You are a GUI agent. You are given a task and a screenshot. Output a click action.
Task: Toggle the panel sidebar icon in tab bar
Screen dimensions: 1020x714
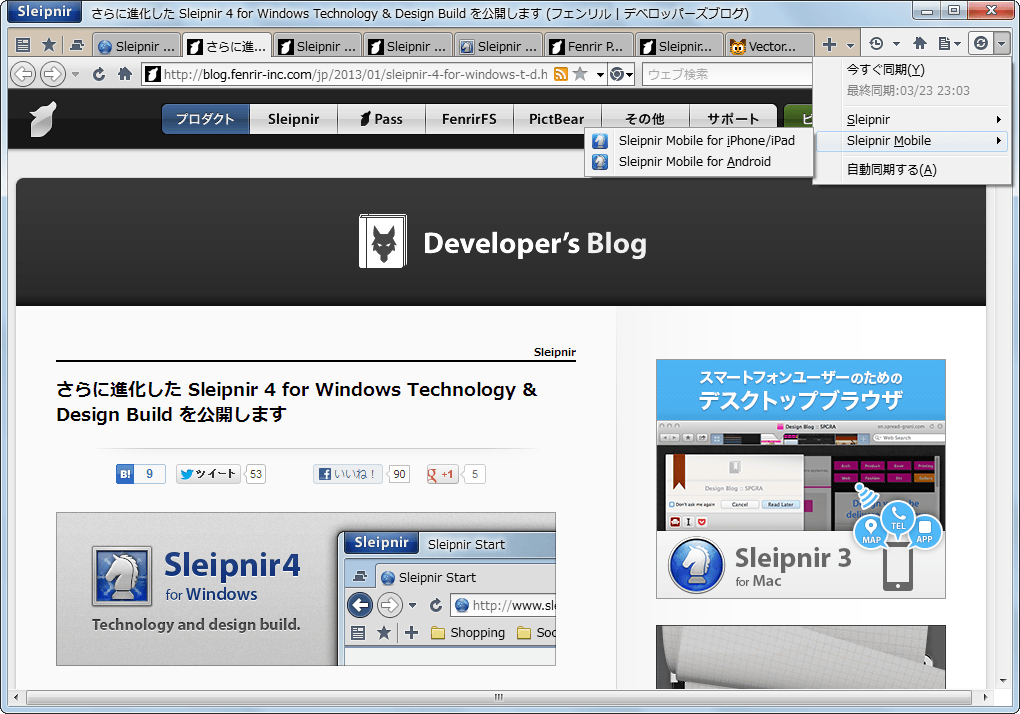coord(23,45)
